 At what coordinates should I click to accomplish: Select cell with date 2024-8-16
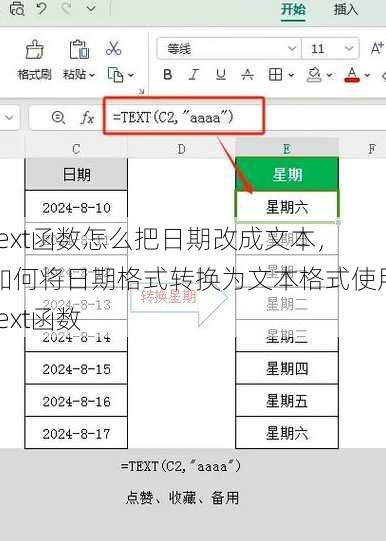coord(76,401)
